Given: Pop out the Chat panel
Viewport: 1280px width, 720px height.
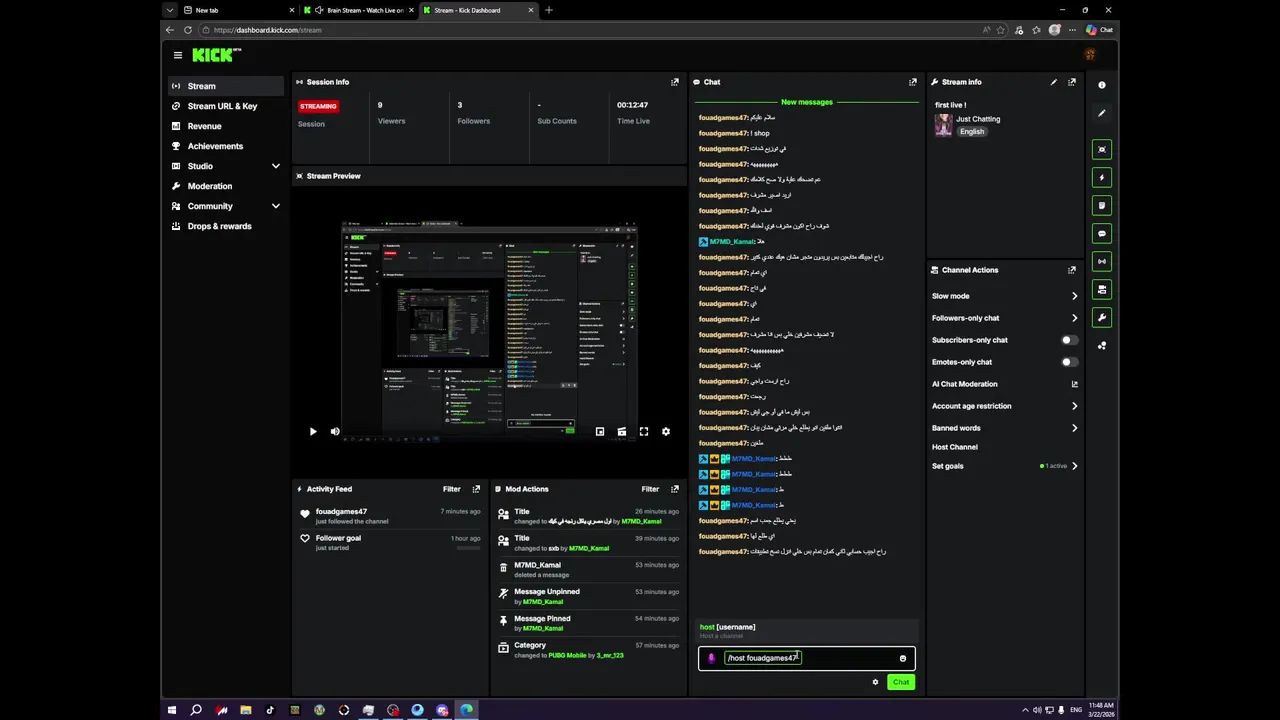Looking at the screenshot, I should pos(912,82).
